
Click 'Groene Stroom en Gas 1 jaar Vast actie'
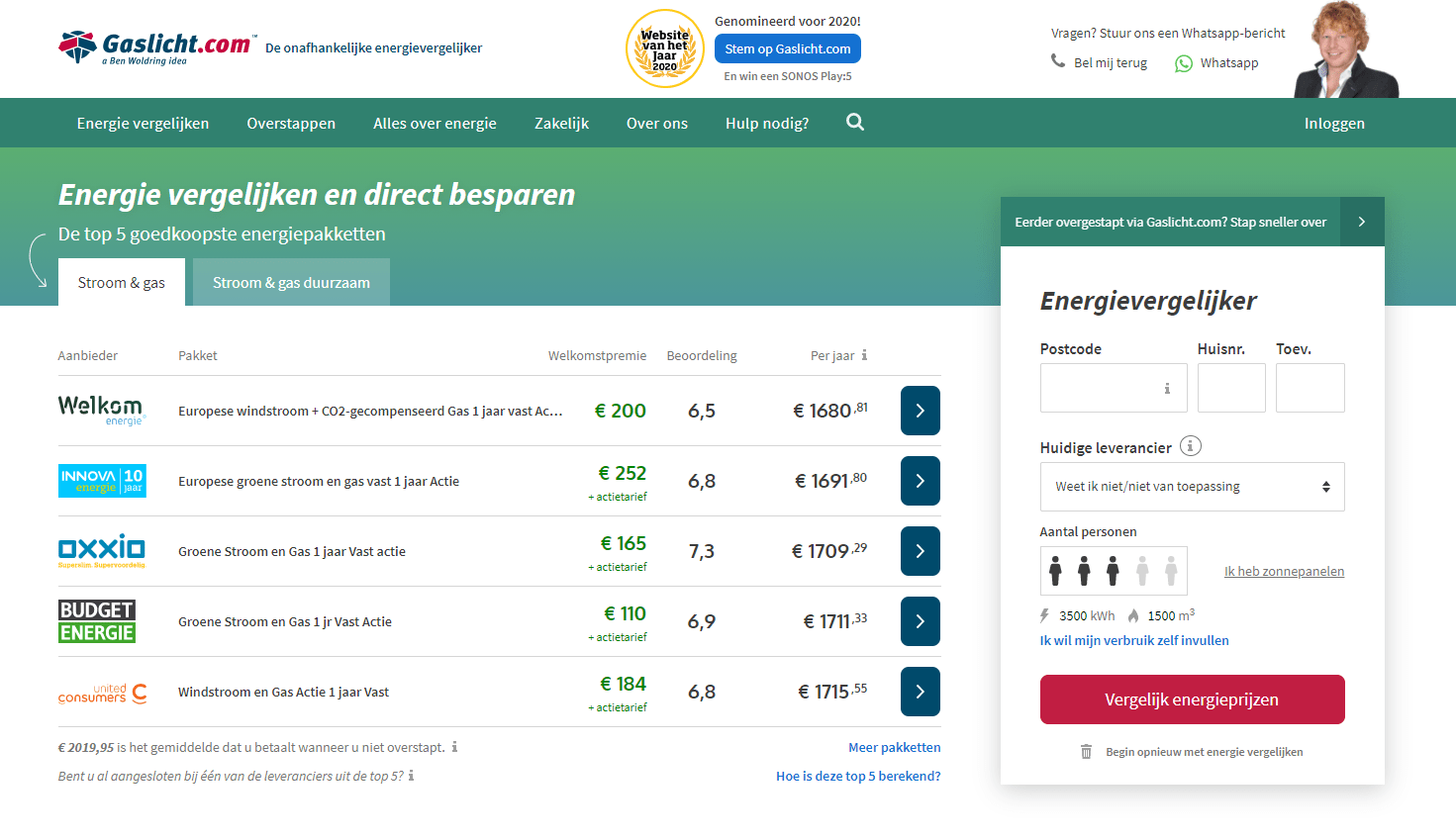pyautogui.click(x=292, y=551)
